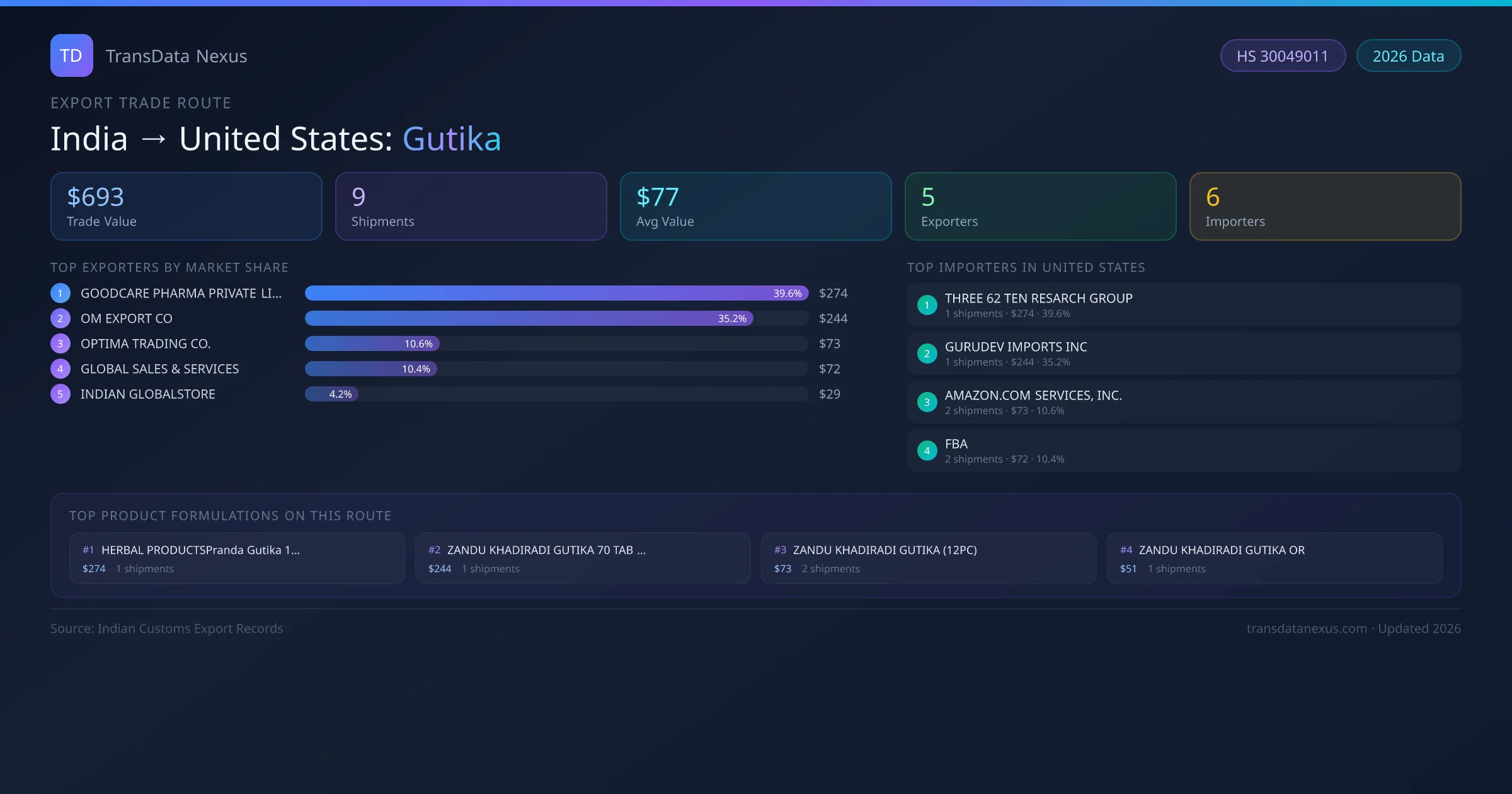This screenshot has width=1512, height=794.
Task: Switch to the TOP IMPORTERS IN UNITED STATES section
Action: pos(1027,267)
